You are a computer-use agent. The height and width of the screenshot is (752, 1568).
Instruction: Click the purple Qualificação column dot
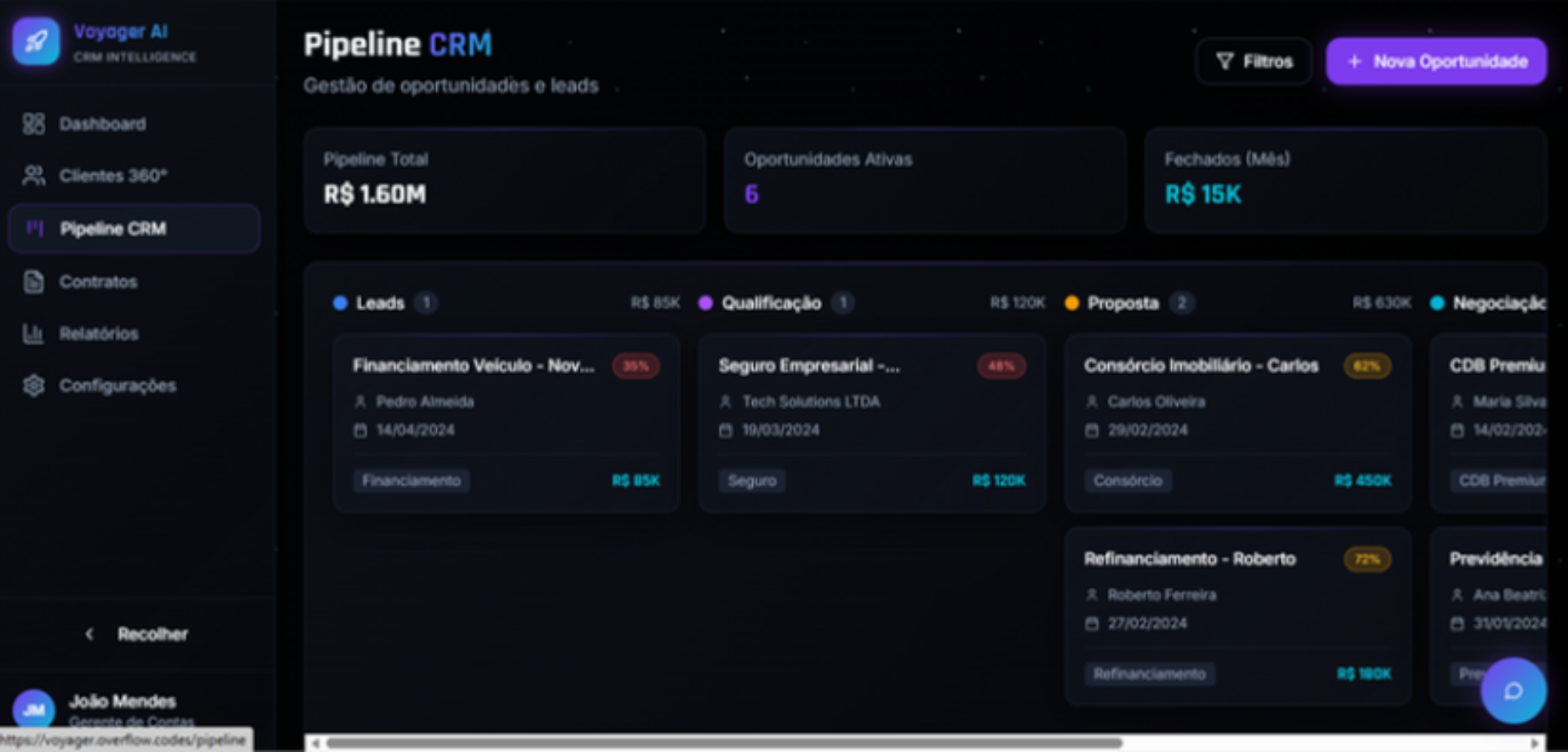pyautogui.click(x=706, y=303)
